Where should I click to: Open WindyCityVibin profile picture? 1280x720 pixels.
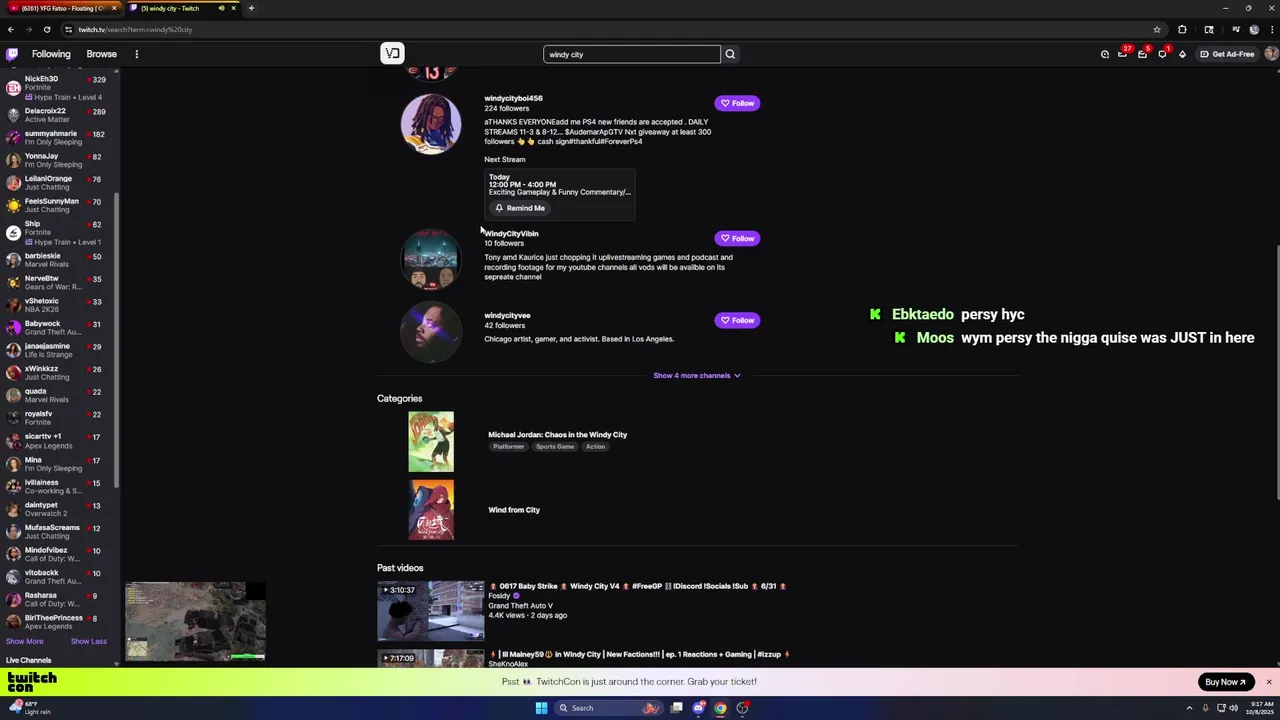point(431,259)
